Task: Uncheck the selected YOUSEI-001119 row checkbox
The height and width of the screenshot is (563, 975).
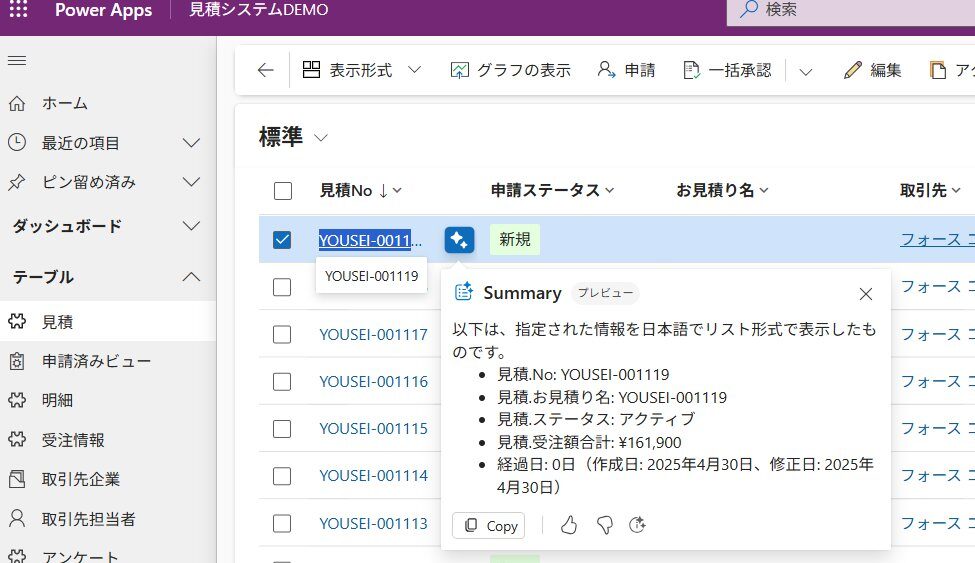Action: click(282, 240)
